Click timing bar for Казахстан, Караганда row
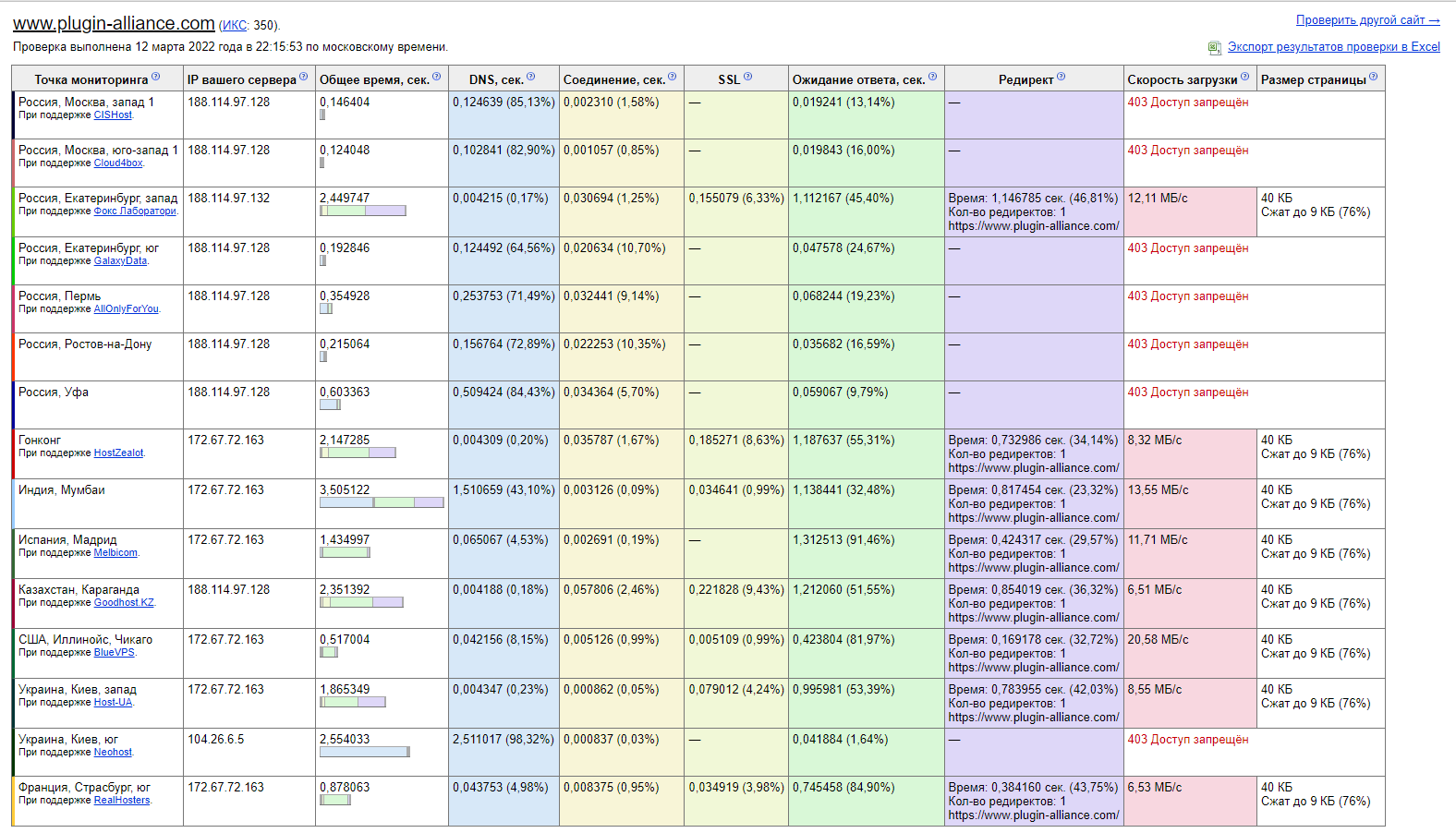The width and height of the screenshot is (1456, 833). tap(361, 602)
